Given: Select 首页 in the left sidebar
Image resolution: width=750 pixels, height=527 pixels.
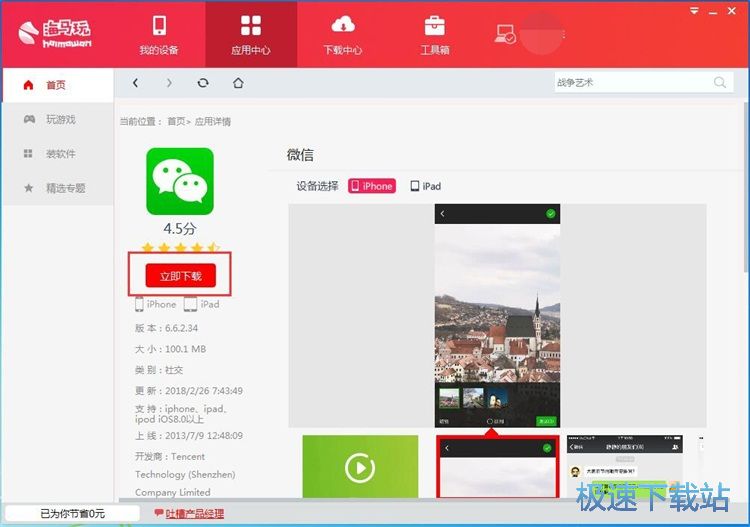Looking at the screenshot, I should click(x=56, y=86).
